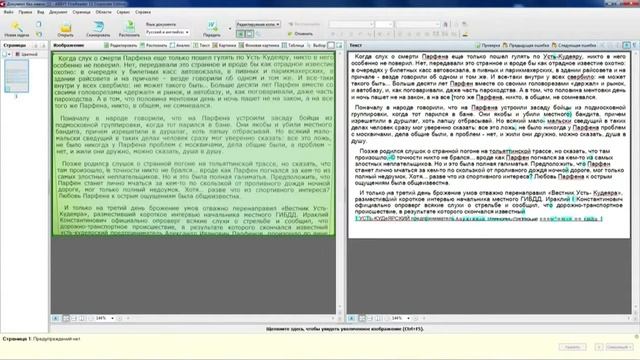
Task: Click Распознать in the image toolbar
Action: [153, 45]
